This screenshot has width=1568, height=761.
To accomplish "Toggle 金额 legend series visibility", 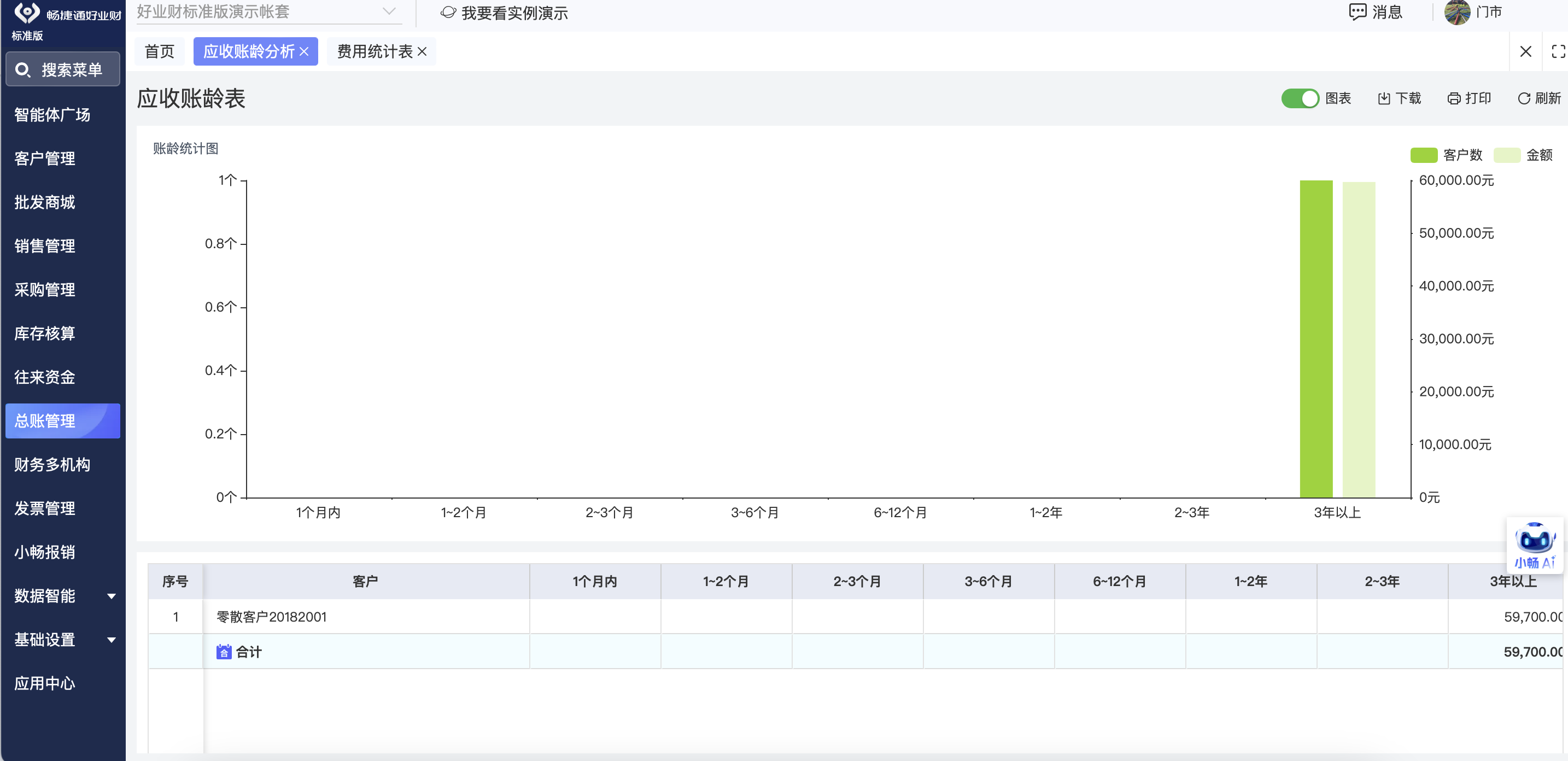I will click(x=1507, y=155).
